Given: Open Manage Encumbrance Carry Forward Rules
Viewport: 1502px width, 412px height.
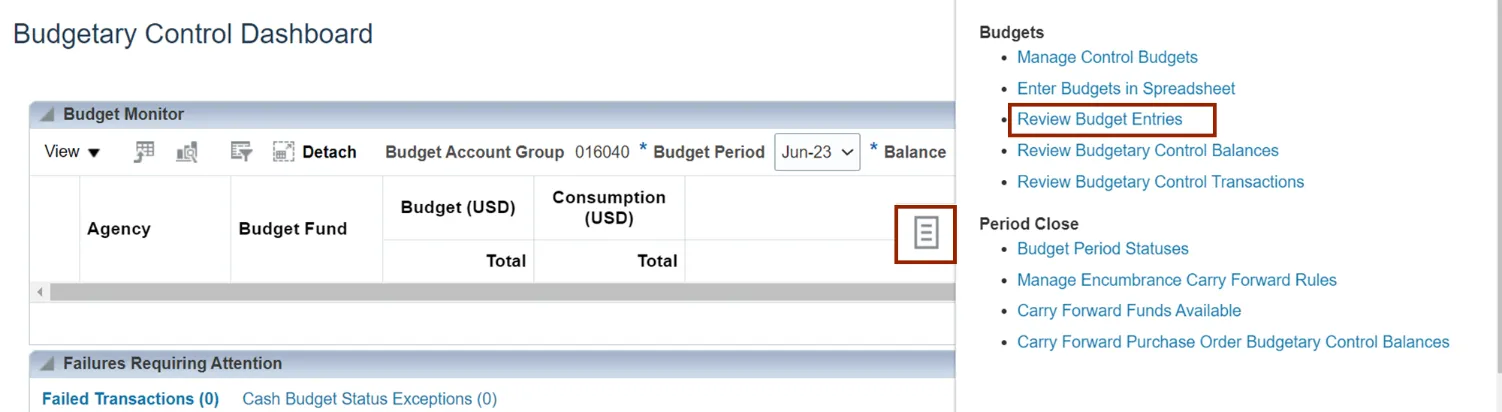Looking at the screenshot, I should point(1176,280).
